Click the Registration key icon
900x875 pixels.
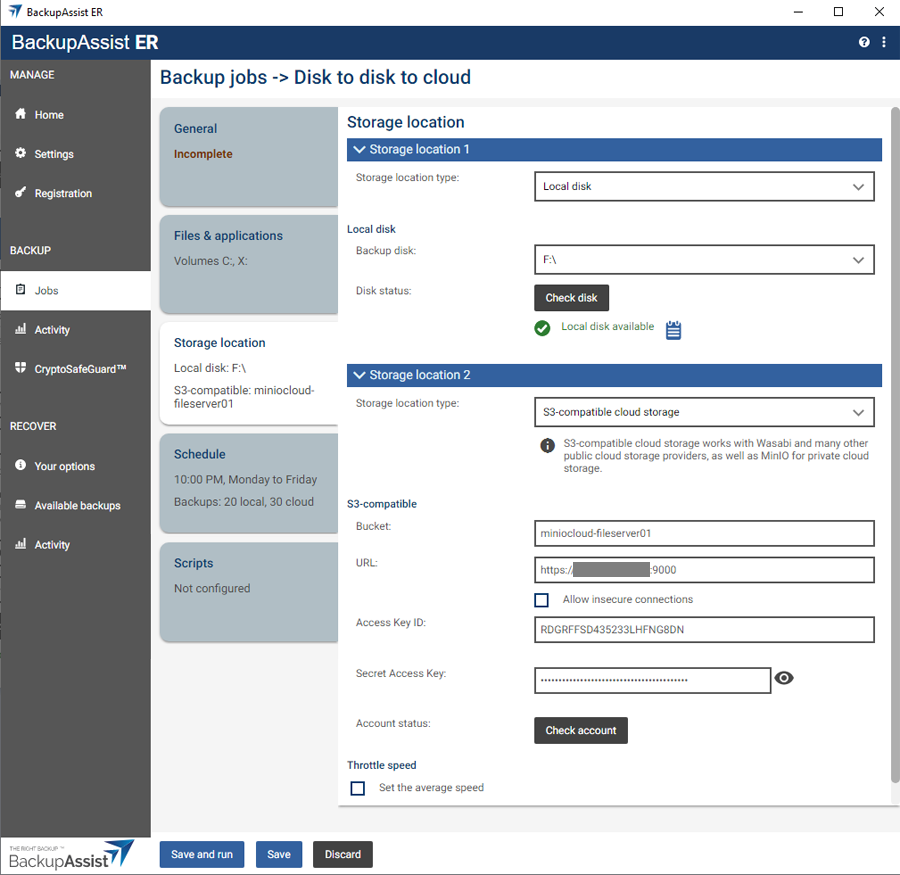(x=21, y=192)
